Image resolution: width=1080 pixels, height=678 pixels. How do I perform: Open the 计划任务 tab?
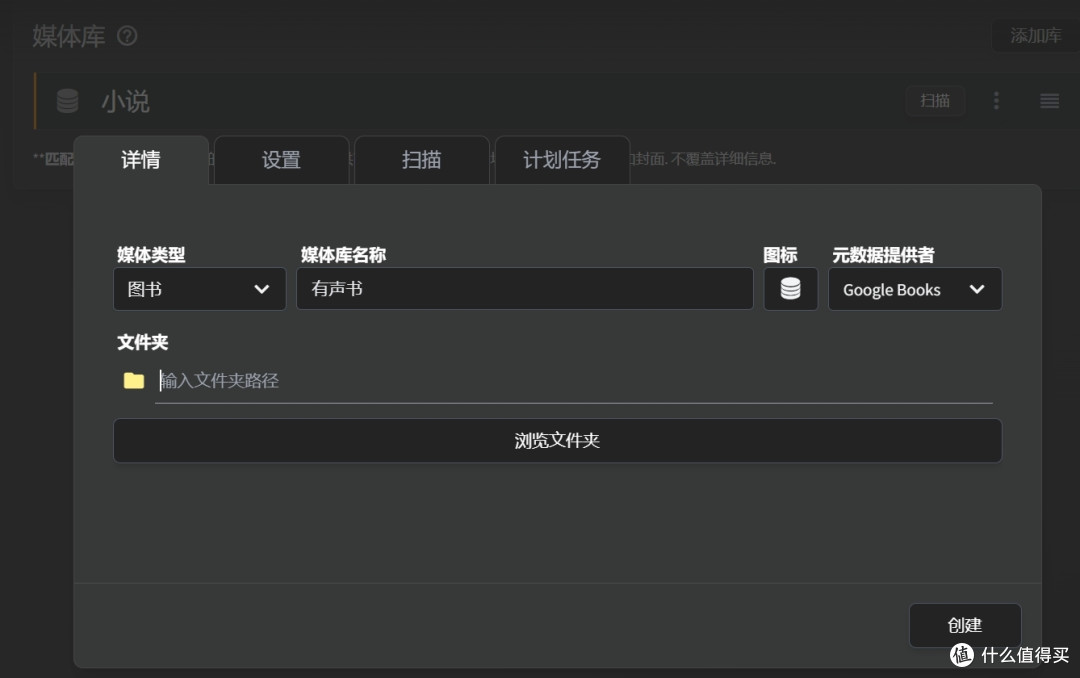562,160
